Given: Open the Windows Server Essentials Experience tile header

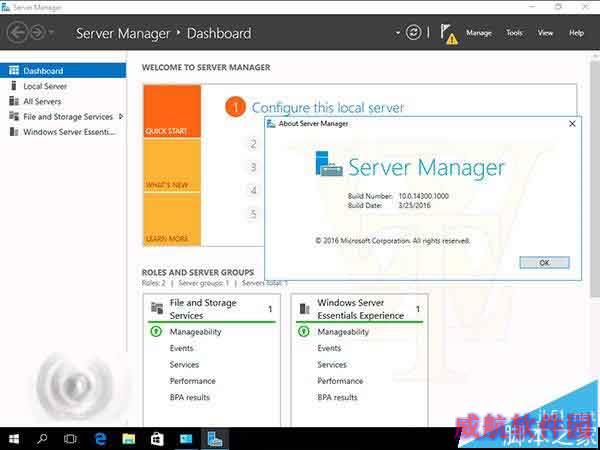Looking at the screenshot, I should (359, 309).
